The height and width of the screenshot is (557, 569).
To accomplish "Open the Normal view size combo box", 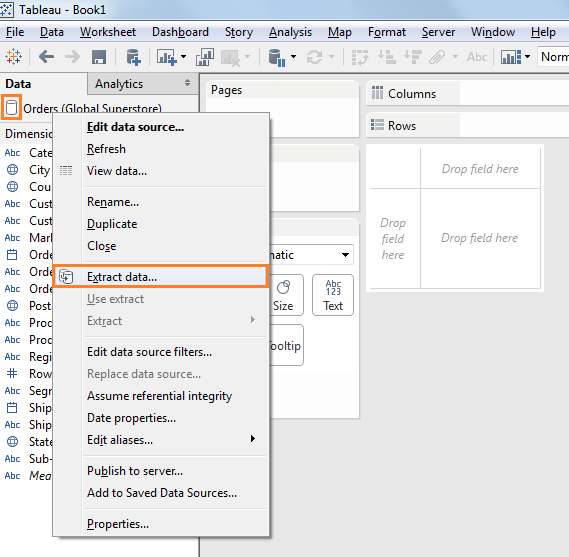I will [553, 57].
